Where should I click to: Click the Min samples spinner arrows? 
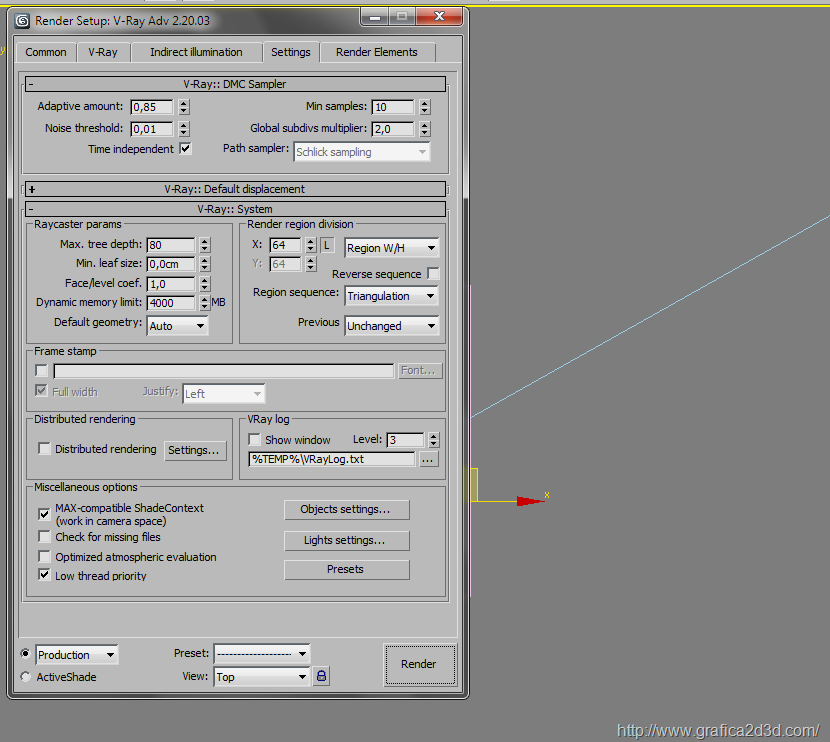[425, 107]
